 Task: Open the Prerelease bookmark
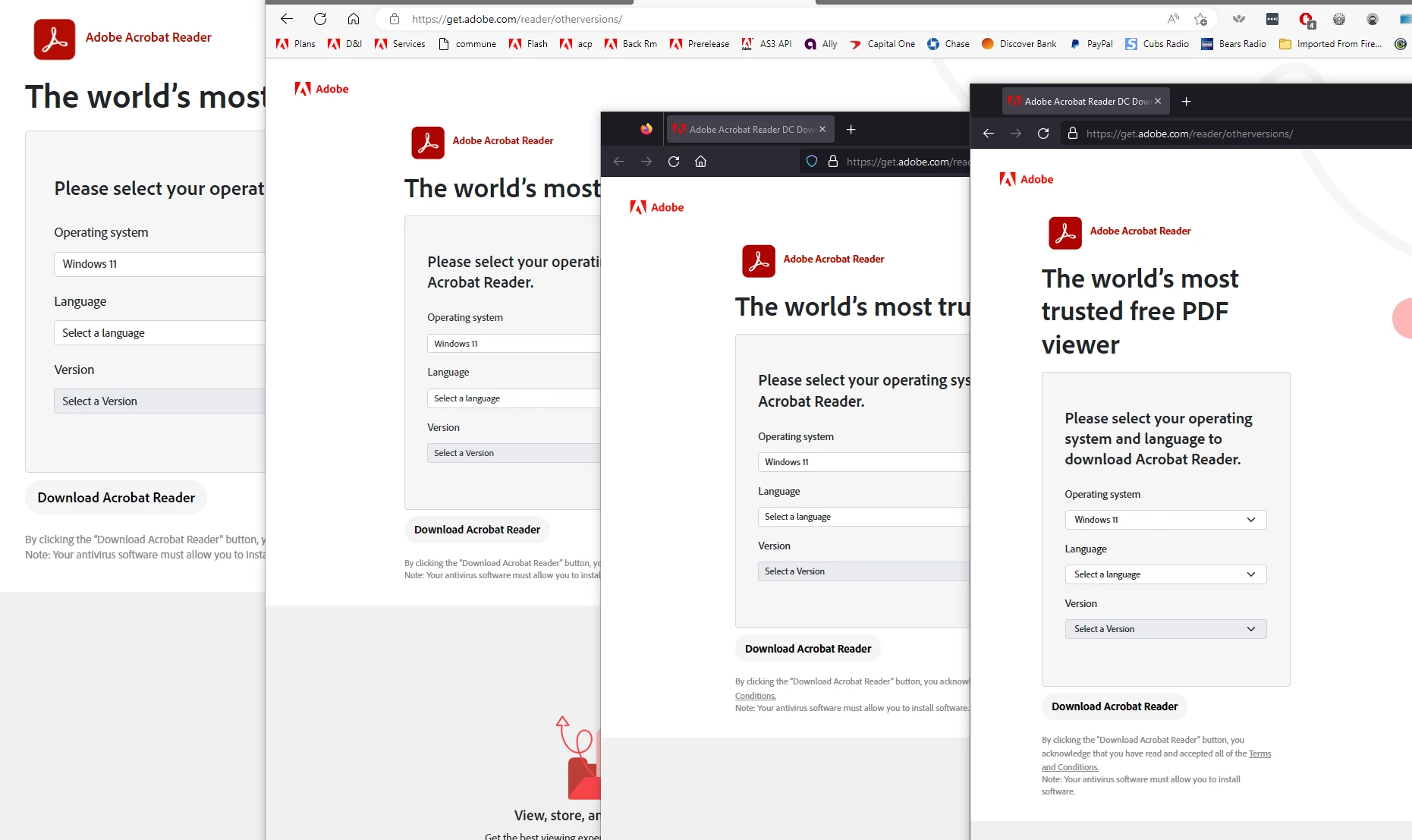700,44
